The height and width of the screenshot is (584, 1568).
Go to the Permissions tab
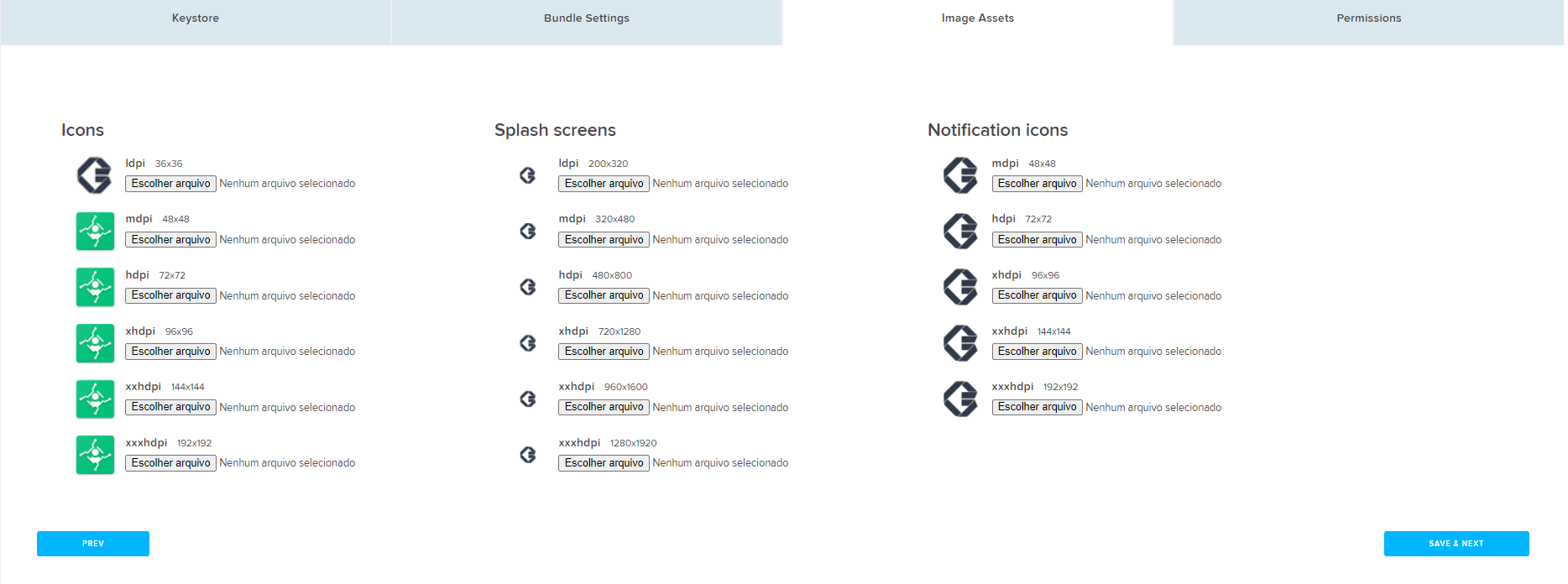1368,22
